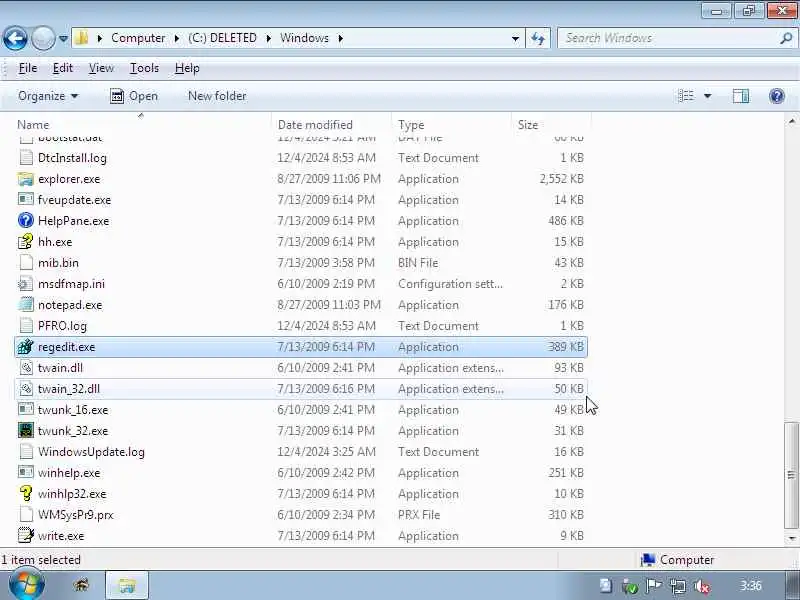Open the Edit menu
This screenshot has height=600, width=800.
(63, 68)
